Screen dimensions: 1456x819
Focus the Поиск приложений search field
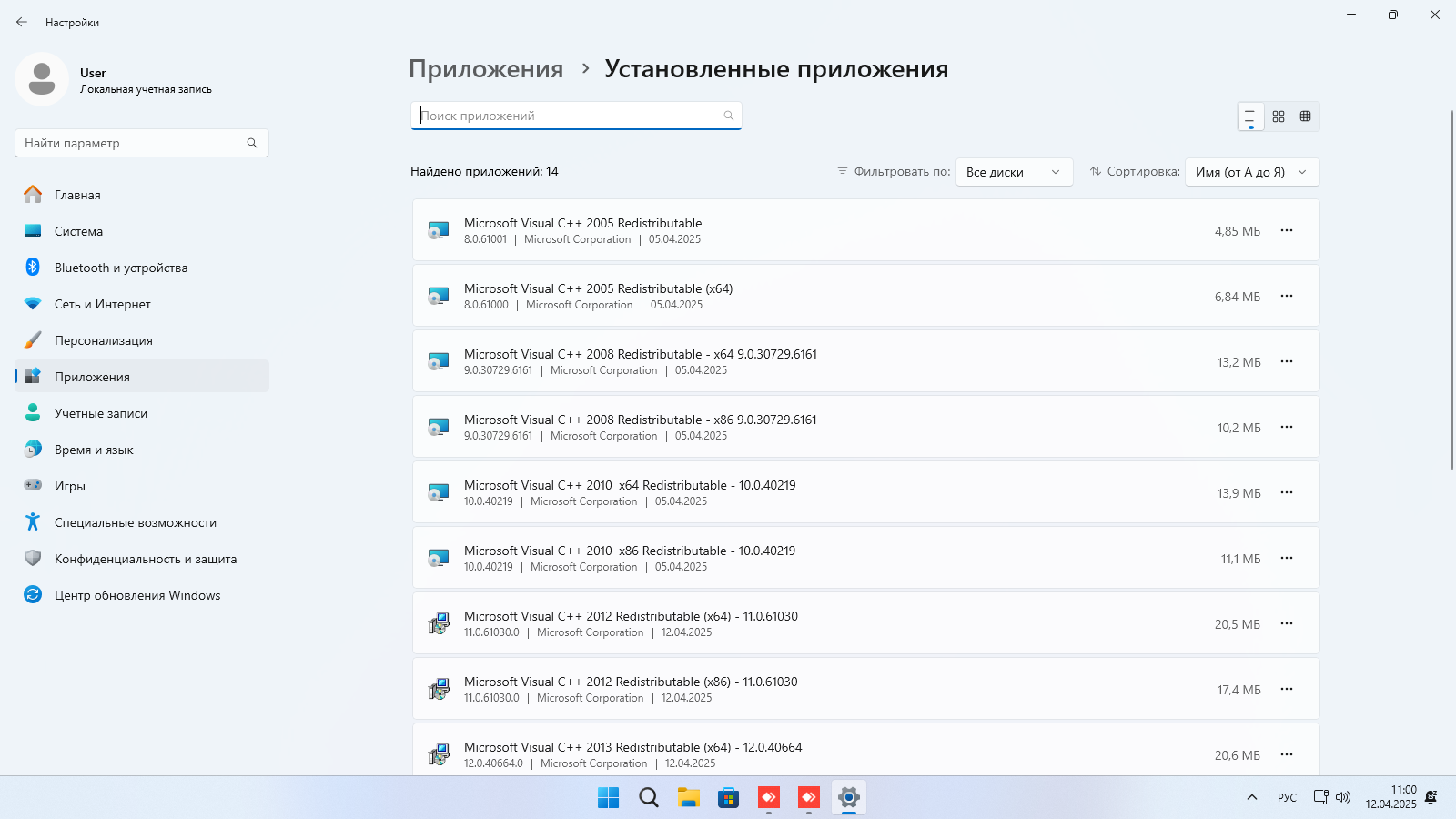[576, 116]
